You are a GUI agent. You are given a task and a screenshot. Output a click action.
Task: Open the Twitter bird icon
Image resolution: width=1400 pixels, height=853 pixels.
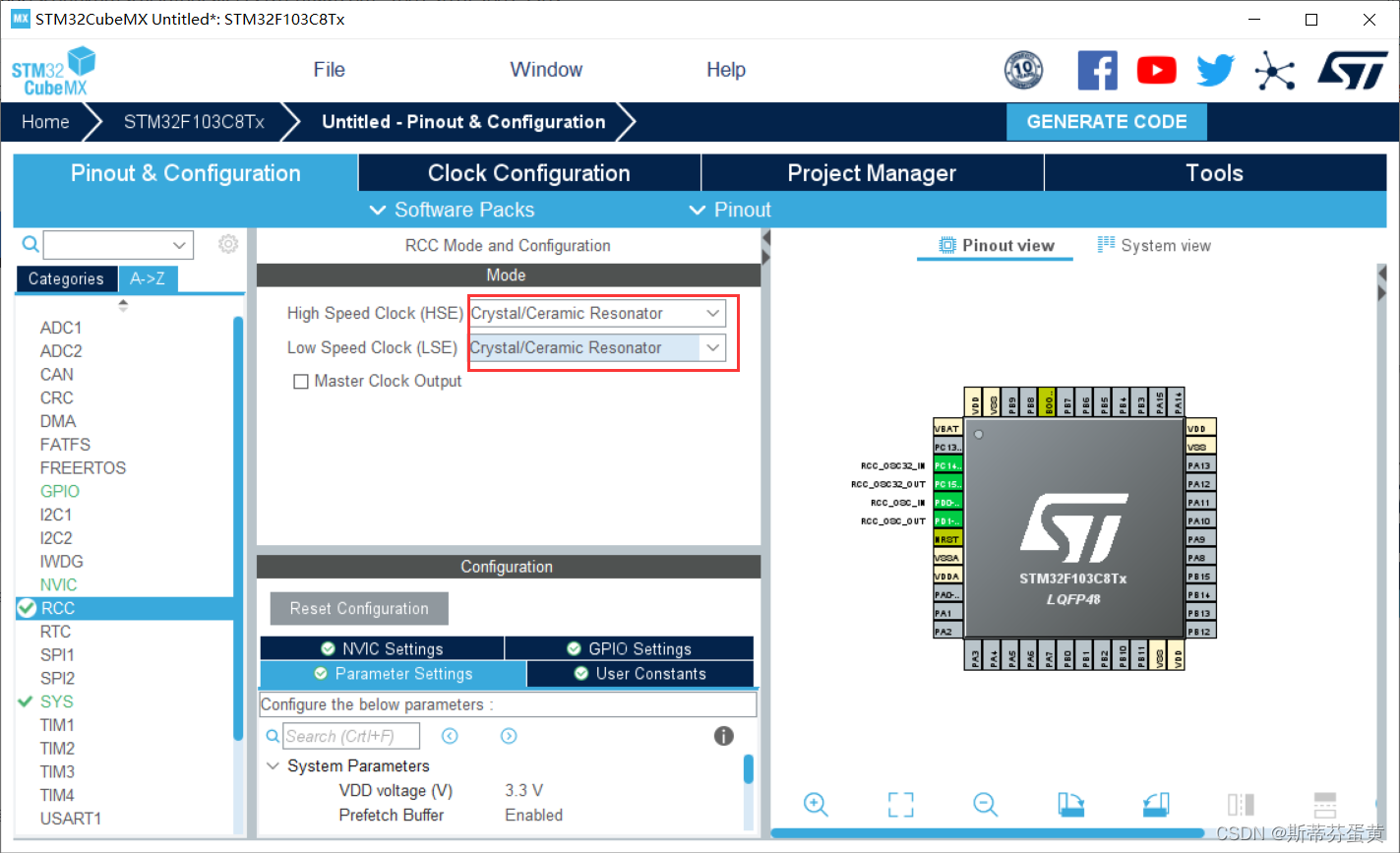(1215, 71)
